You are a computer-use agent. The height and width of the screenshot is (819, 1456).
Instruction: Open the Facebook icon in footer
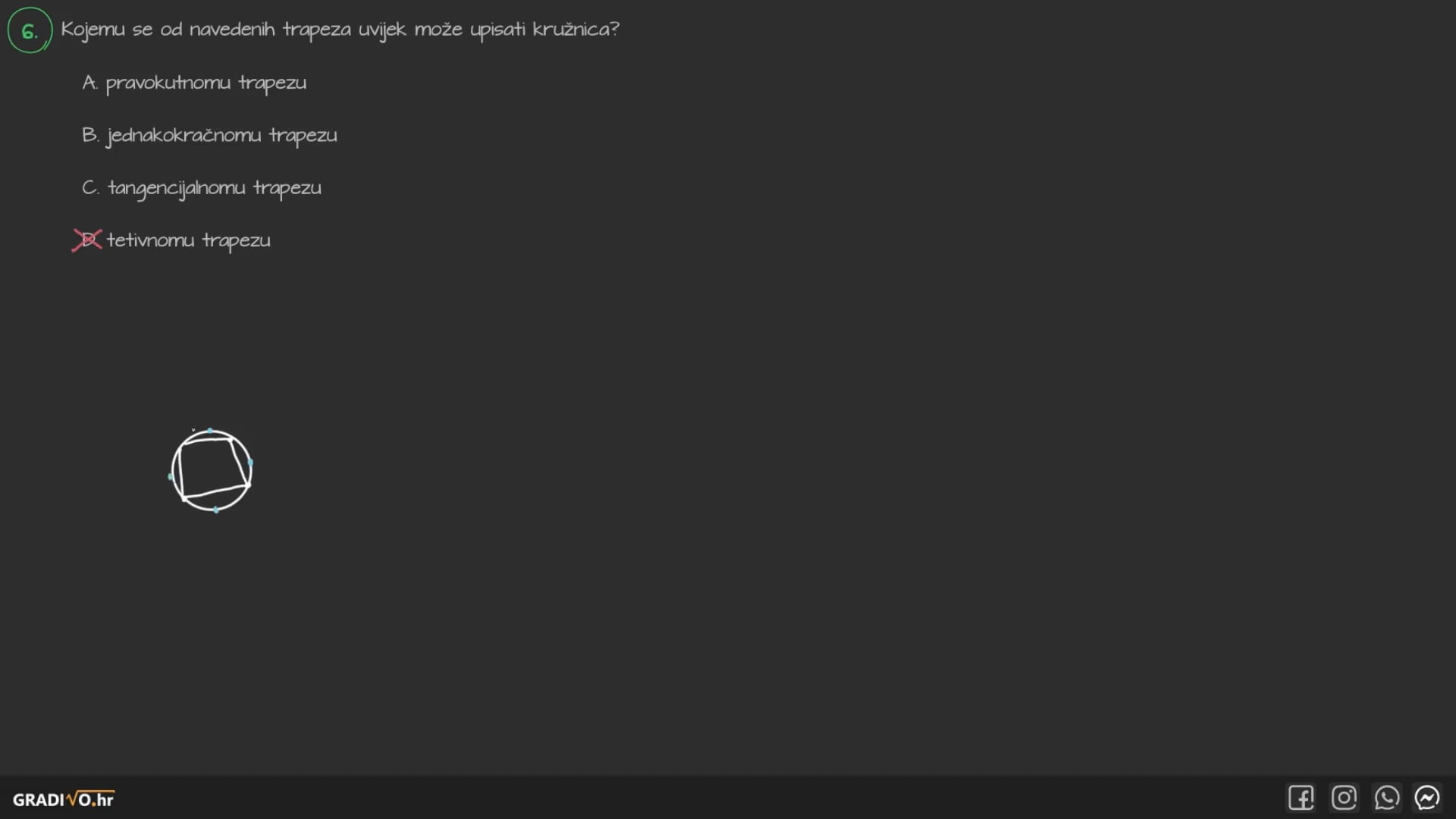(x=1301, y=798)
